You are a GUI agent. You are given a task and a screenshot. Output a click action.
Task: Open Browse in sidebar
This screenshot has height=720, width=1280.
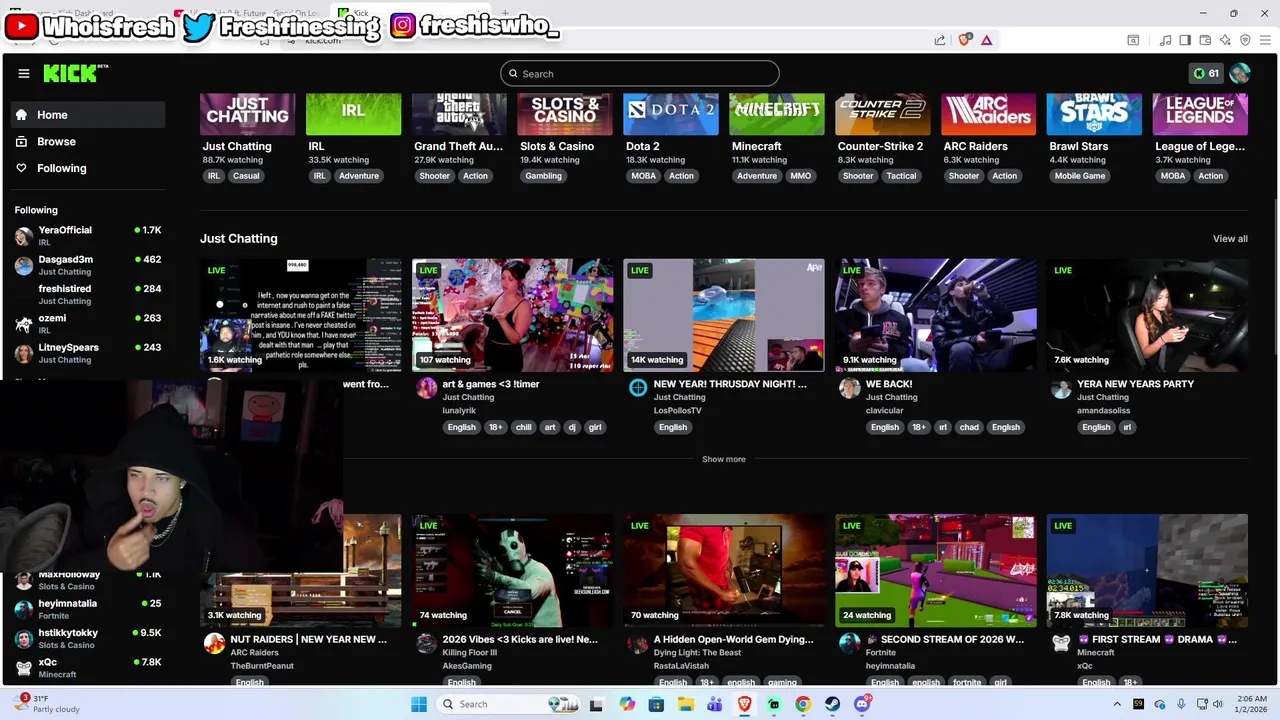pyautogui.click(x=88, y=141)
